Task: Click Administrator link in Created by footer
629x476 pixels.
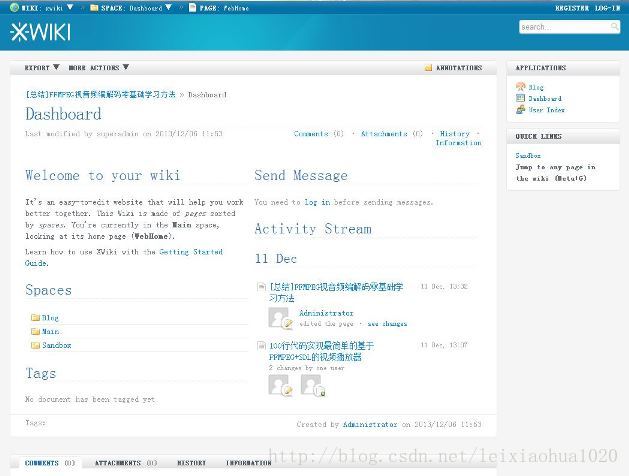Action: pos(370,424)
